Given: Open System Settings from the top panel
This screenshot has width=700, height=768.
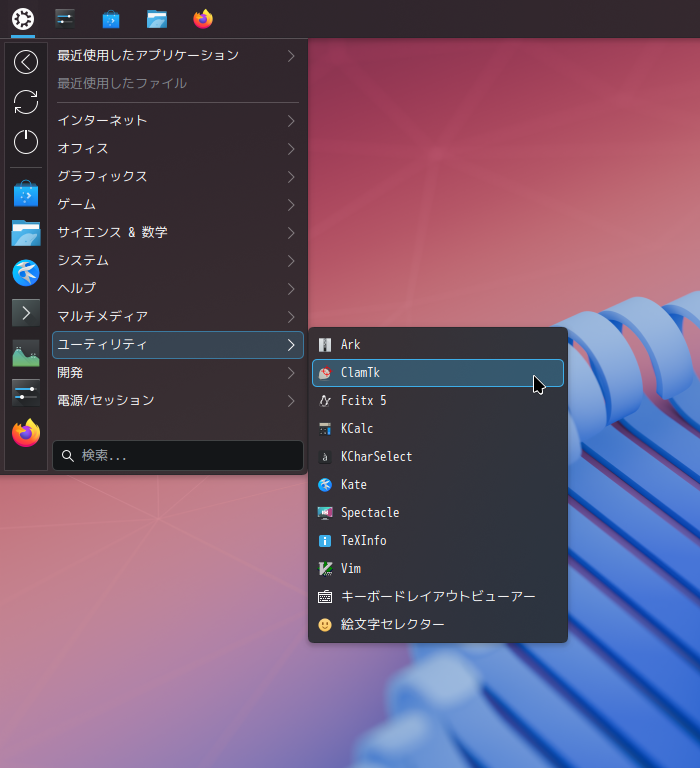Looking at the screenshot, I should coord(65,19).
